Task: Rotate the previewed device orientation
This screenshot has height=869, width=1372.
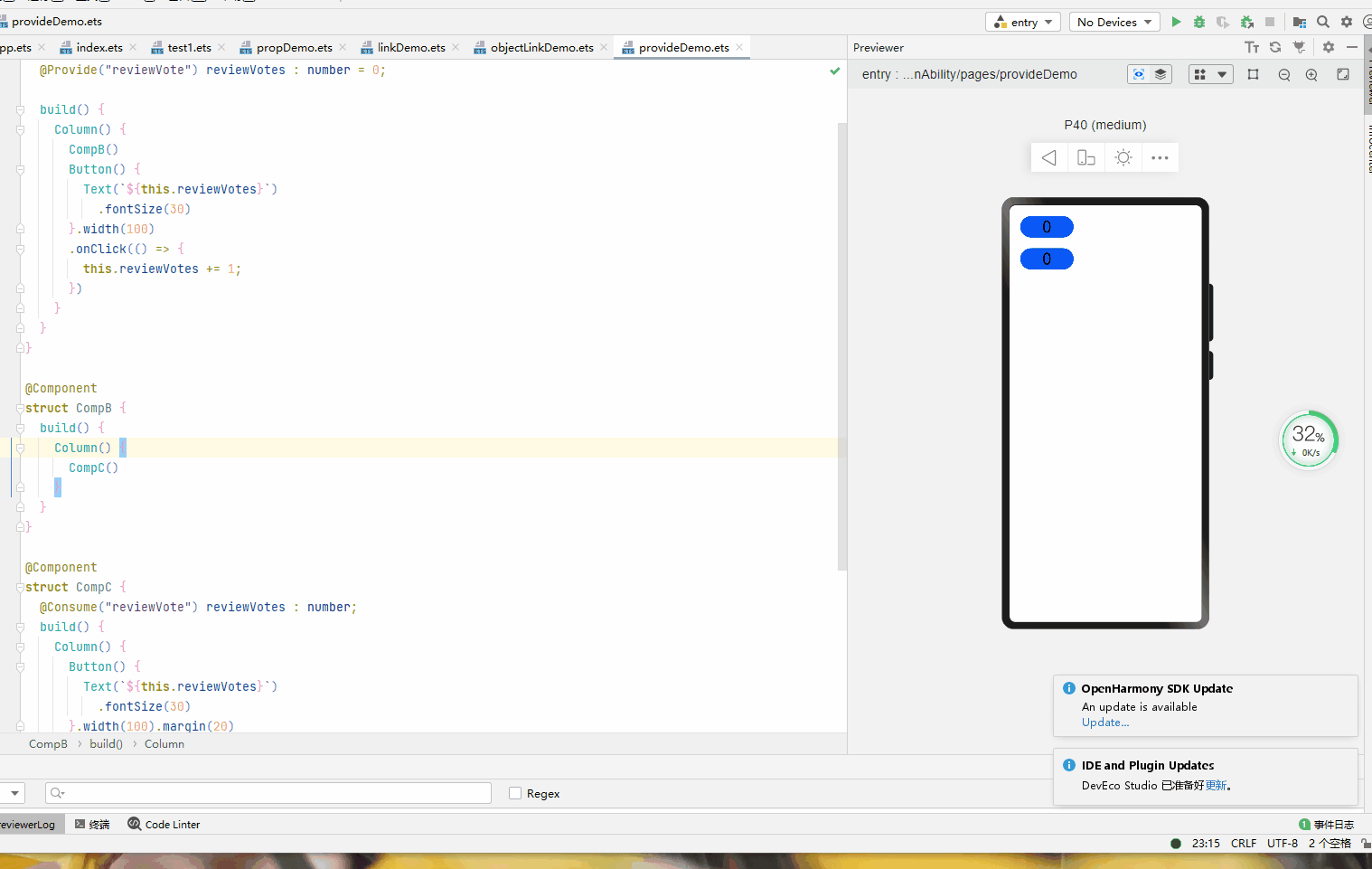Action: (1086, 158)
